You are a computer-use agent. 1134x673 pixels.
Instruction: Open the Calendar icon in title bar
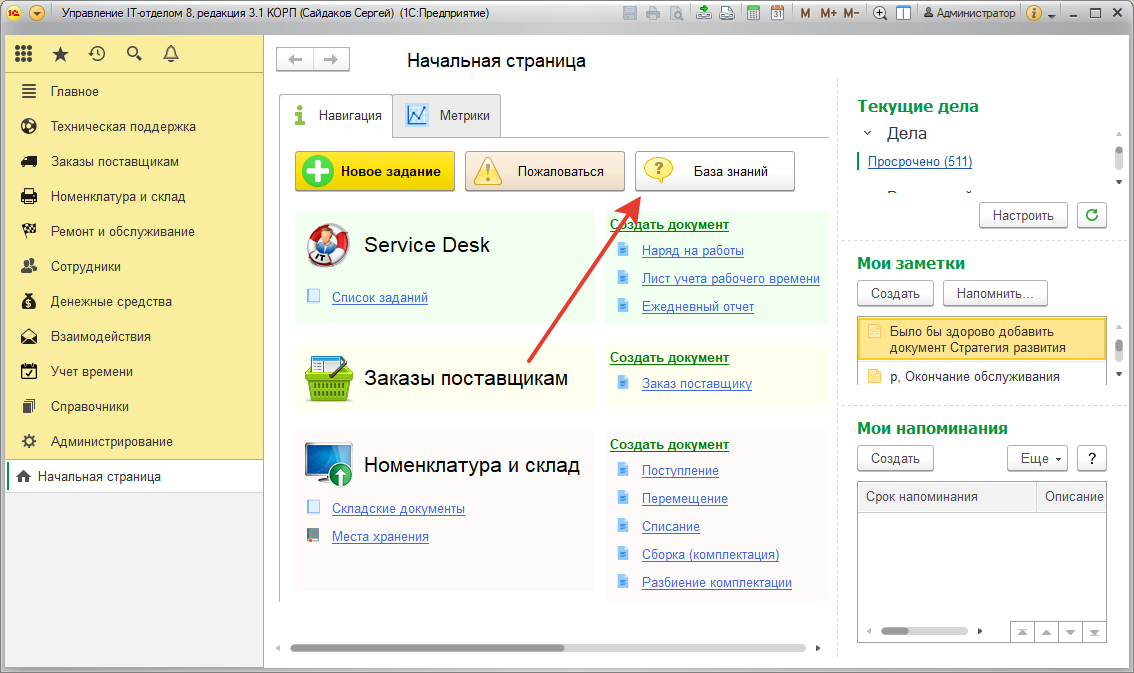777,13
